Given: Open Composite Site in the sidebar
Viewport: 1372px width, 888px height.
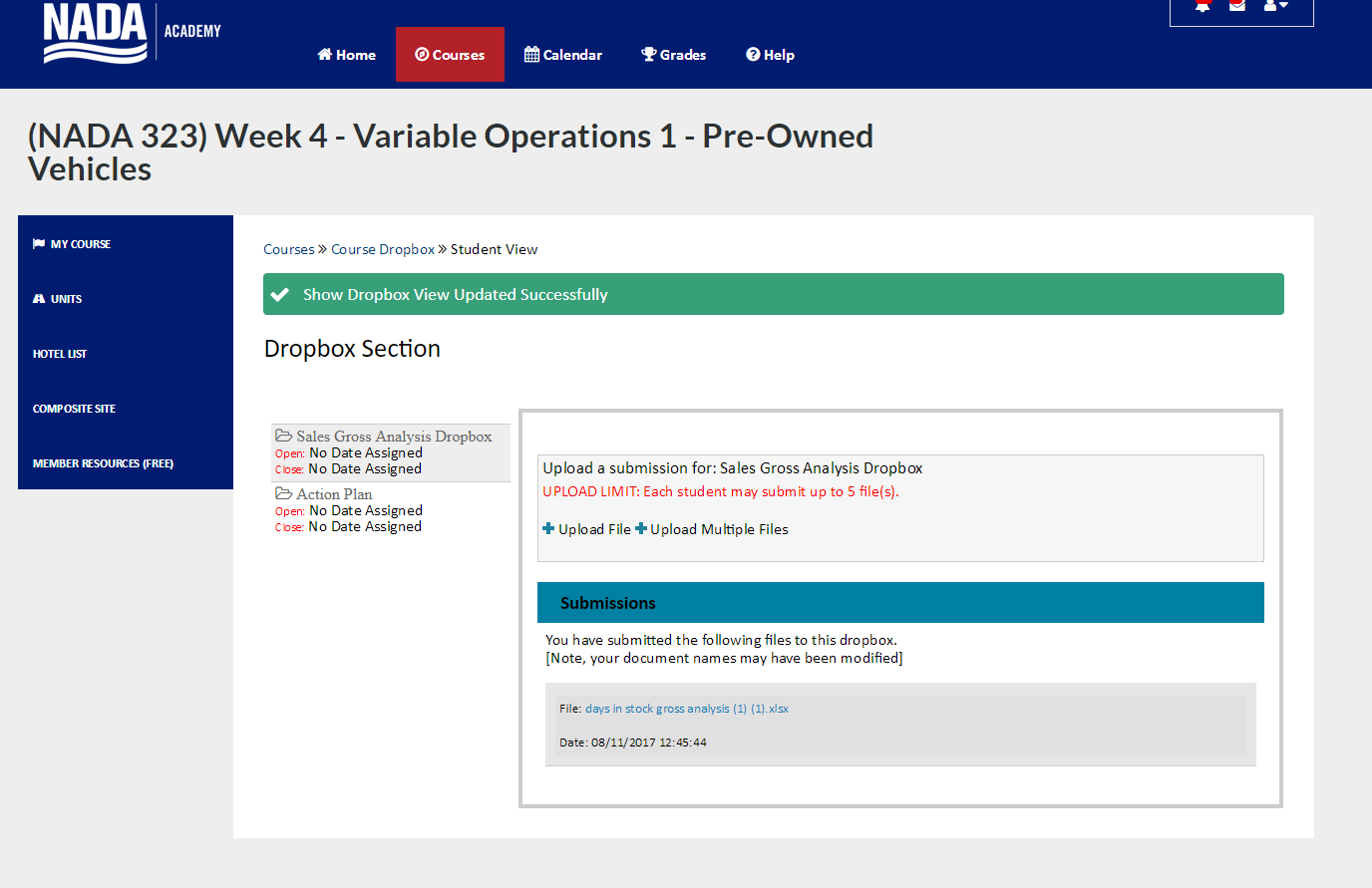Looking at the screenshot, I should click(x=74, y=409).
